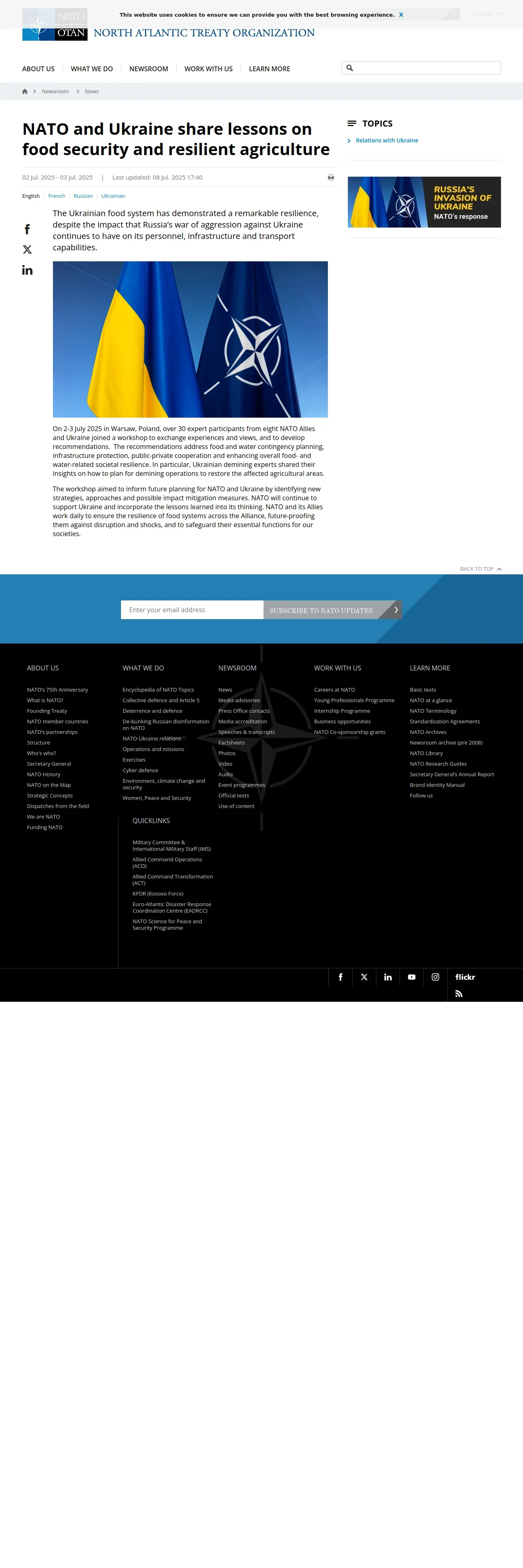This screenshot has height=1568, width=523.
Task: Open the Relations with Ukraine topic
Action: click(387, 140)
